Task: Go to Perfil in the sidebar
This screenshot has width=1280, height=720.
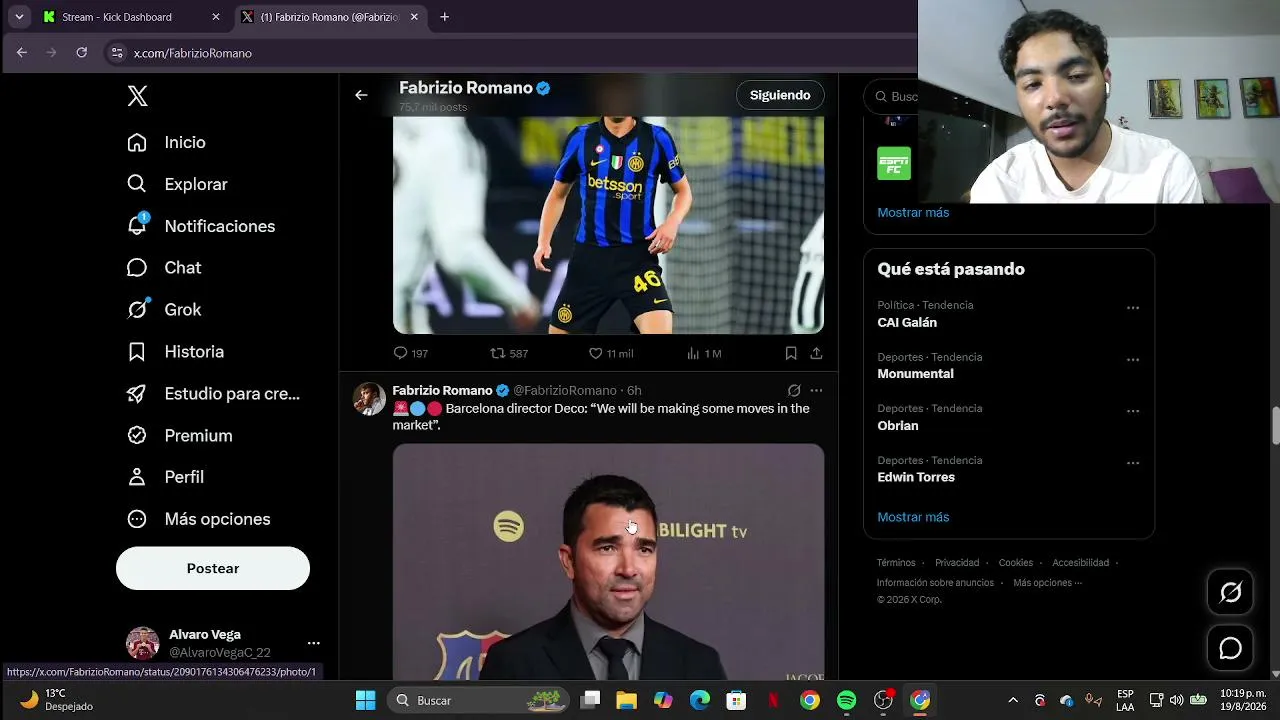Action: (x=165, y=477)
